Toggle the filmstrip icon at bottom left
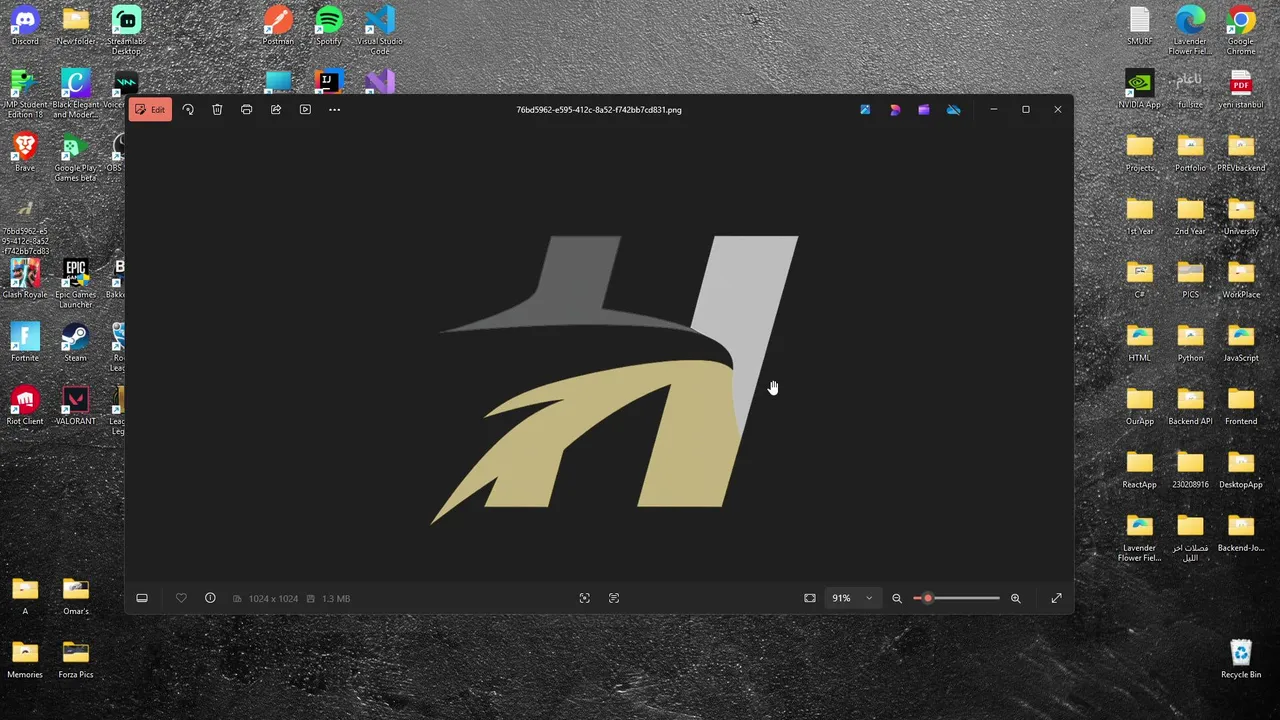 tap(142, 598)
